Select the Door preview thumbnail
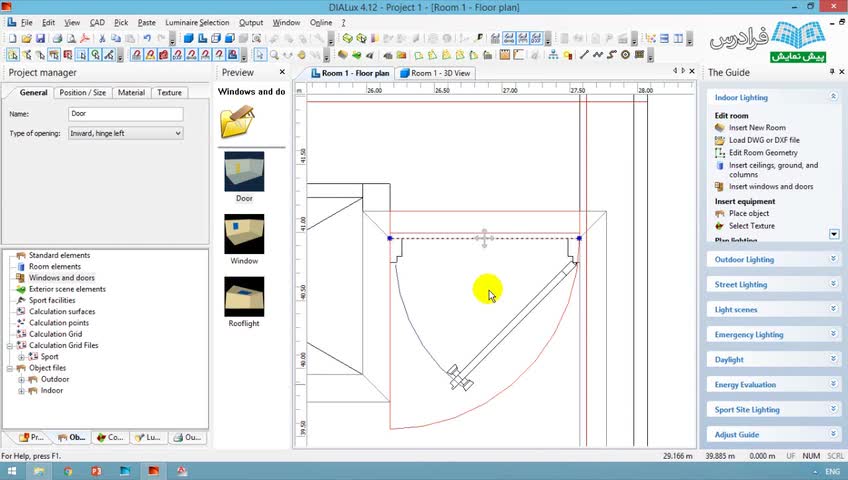848x480 pixels. pos(244,171)
